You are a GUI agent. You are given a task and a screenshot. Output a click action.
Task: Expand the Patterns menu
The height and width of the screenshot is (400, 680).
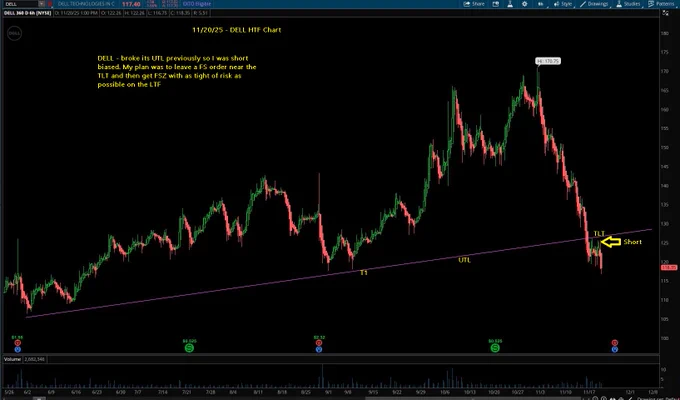(661, 4)
